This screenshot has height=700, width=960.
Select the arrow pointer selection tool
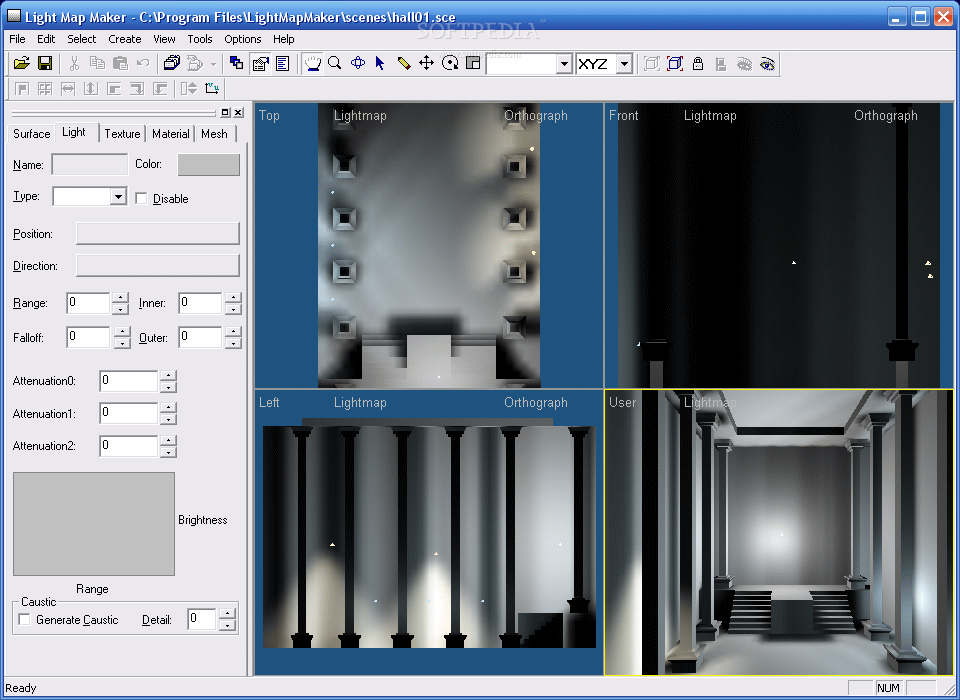click(x=380, y=63)
